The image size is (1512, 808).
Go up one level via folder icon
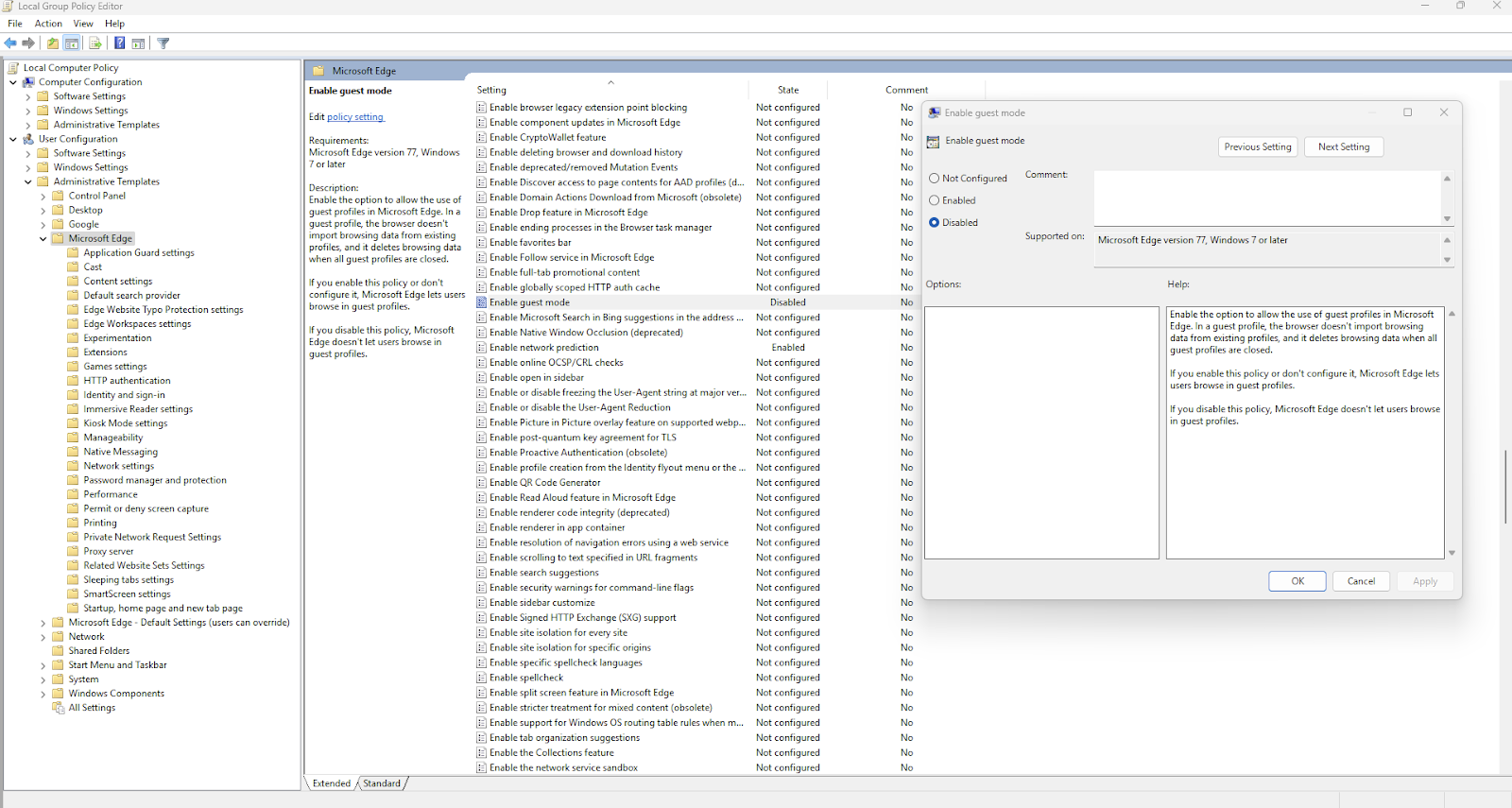pyautogui.click(x=53, y=43)
